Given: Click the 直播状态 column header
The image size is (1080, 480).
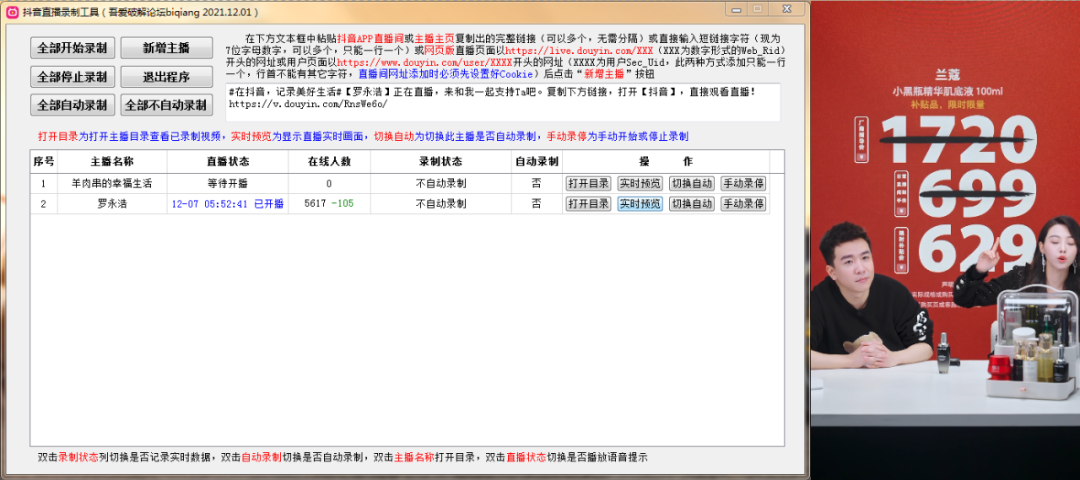Looking at the screenshot, I should 228,162.
